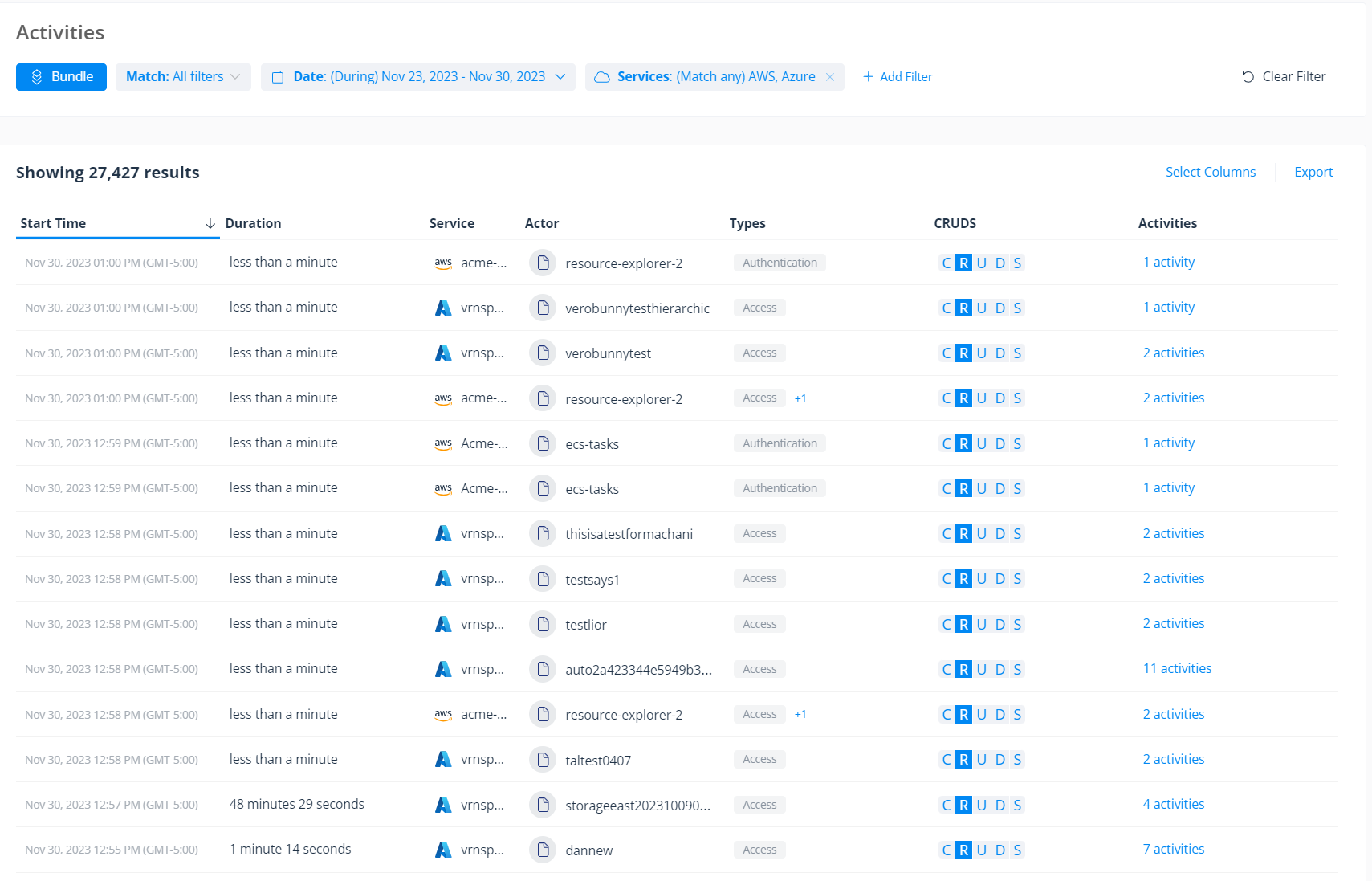Sort results by the Start Time column

coord(53,223)
